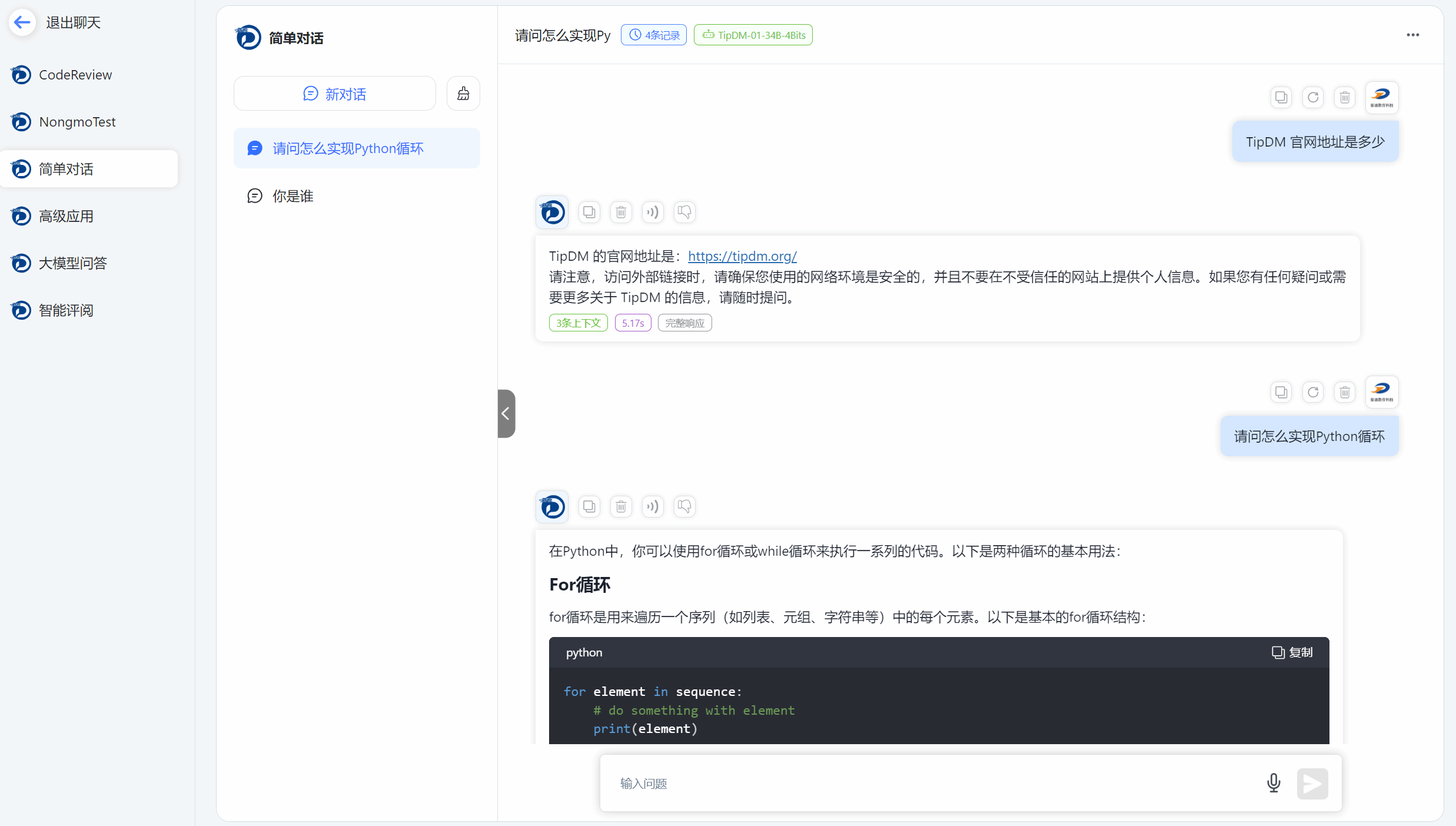Screen dimensions: 1456x826
Task: Click the microphone voice input icon
Action: pos(1274,783)
